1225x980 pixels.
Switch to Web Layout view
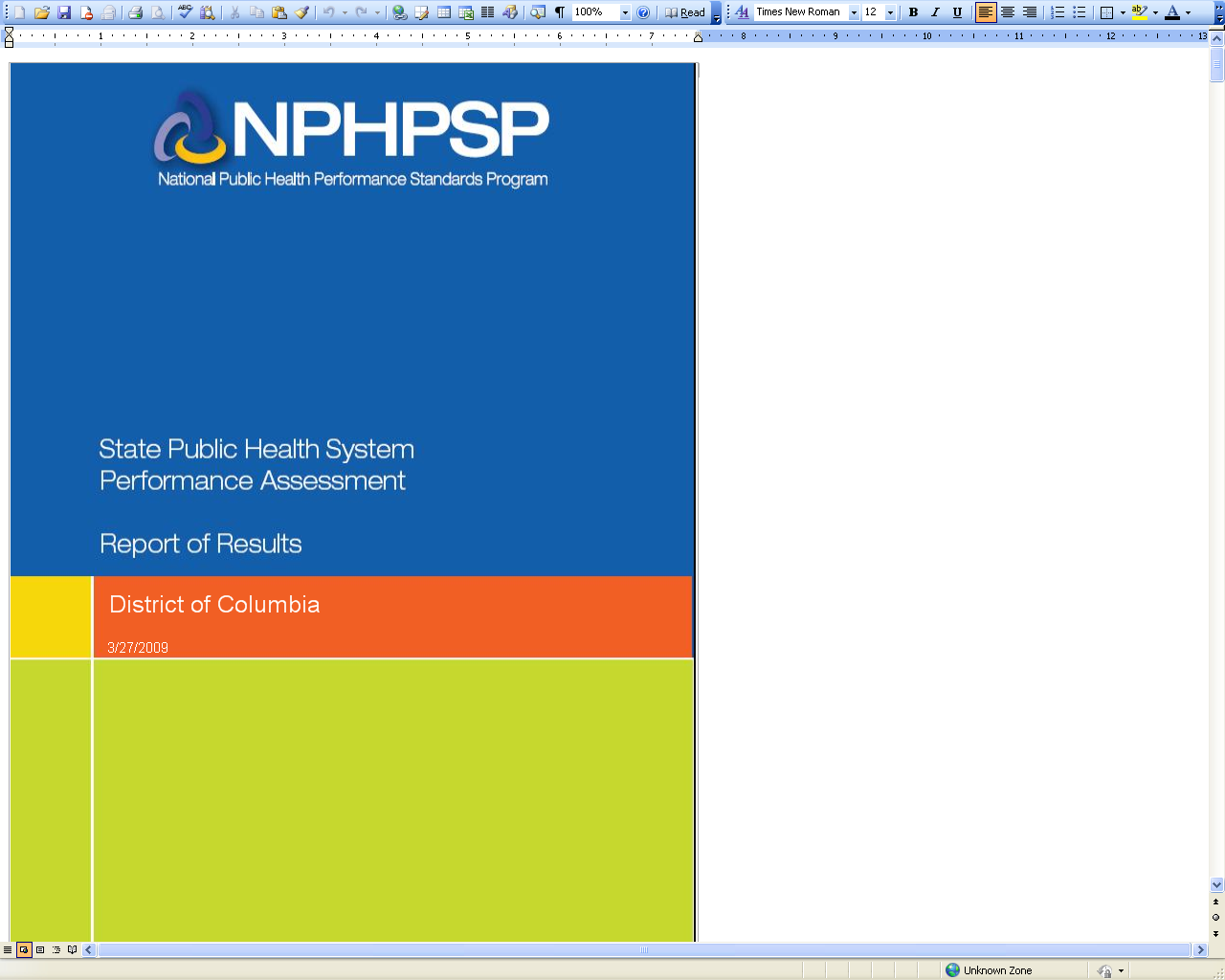click(x=24, y=950)
